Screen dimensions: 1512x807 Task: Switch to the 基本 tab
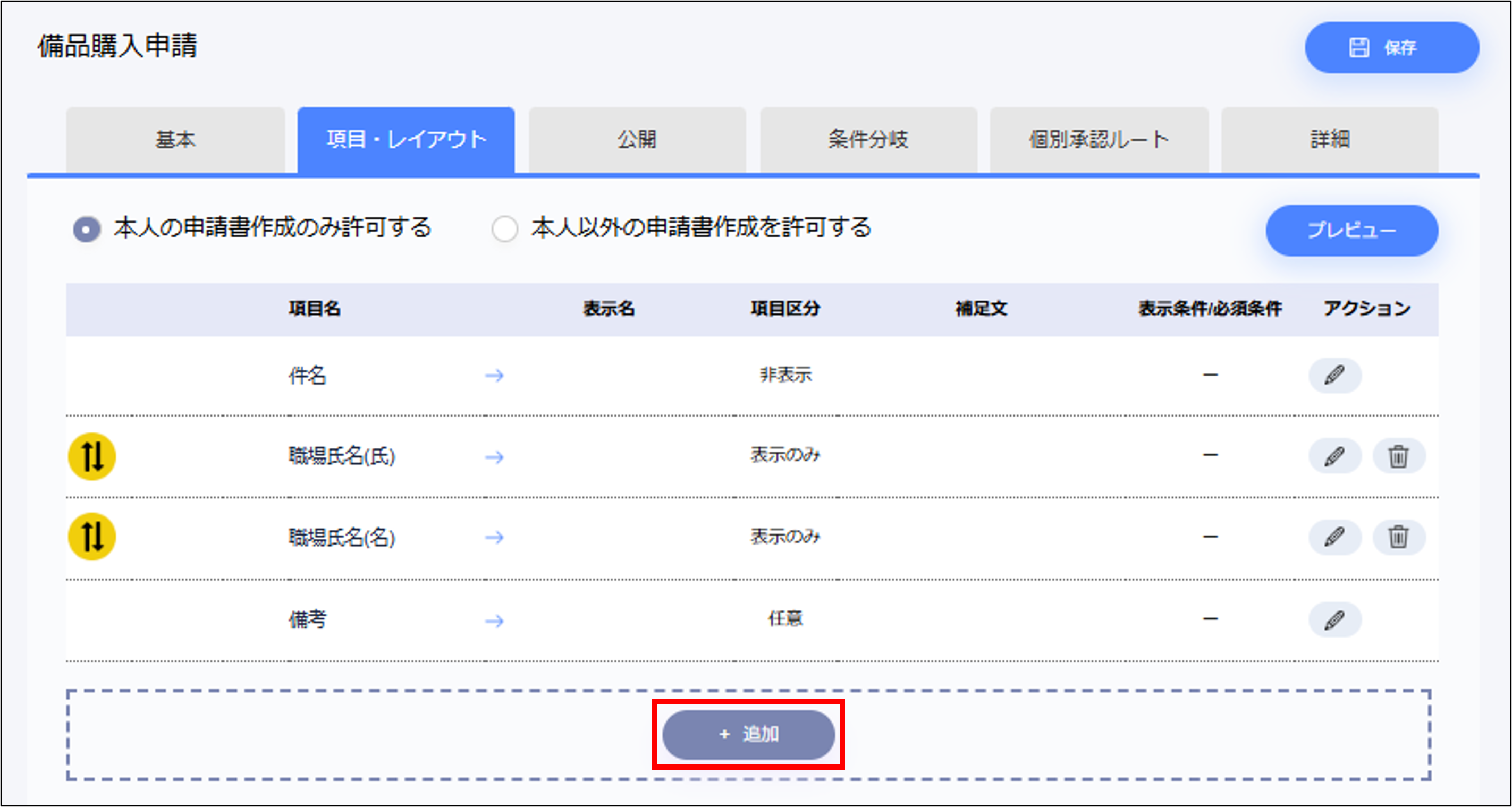point(175,140)
